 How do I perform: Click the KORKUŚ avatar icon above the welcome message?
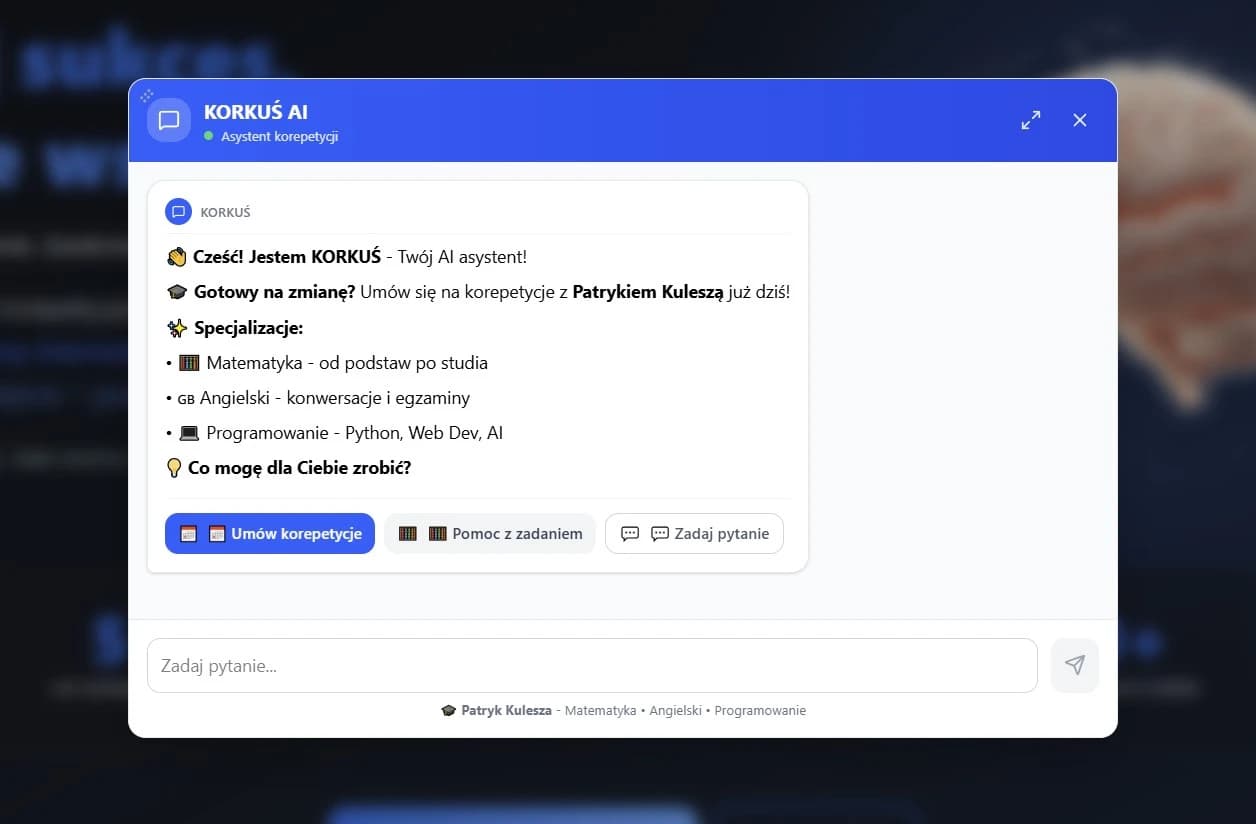[178, 211]
